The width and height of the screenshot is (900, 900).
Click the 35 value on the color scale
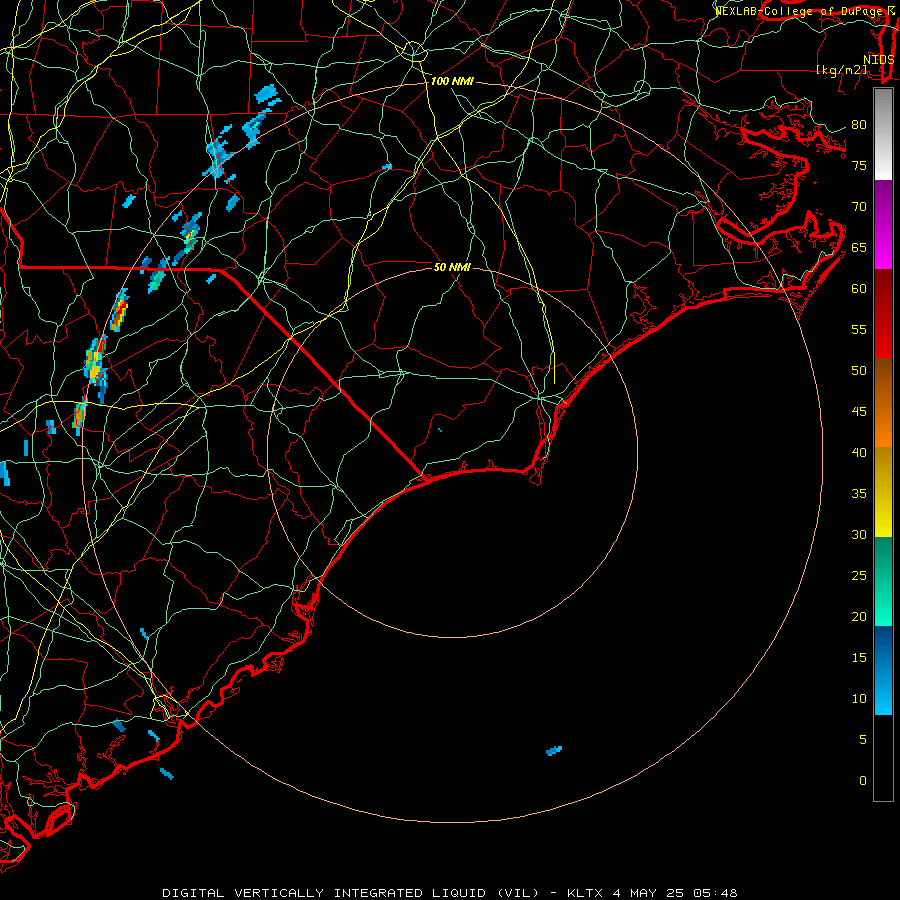point(859,494)
